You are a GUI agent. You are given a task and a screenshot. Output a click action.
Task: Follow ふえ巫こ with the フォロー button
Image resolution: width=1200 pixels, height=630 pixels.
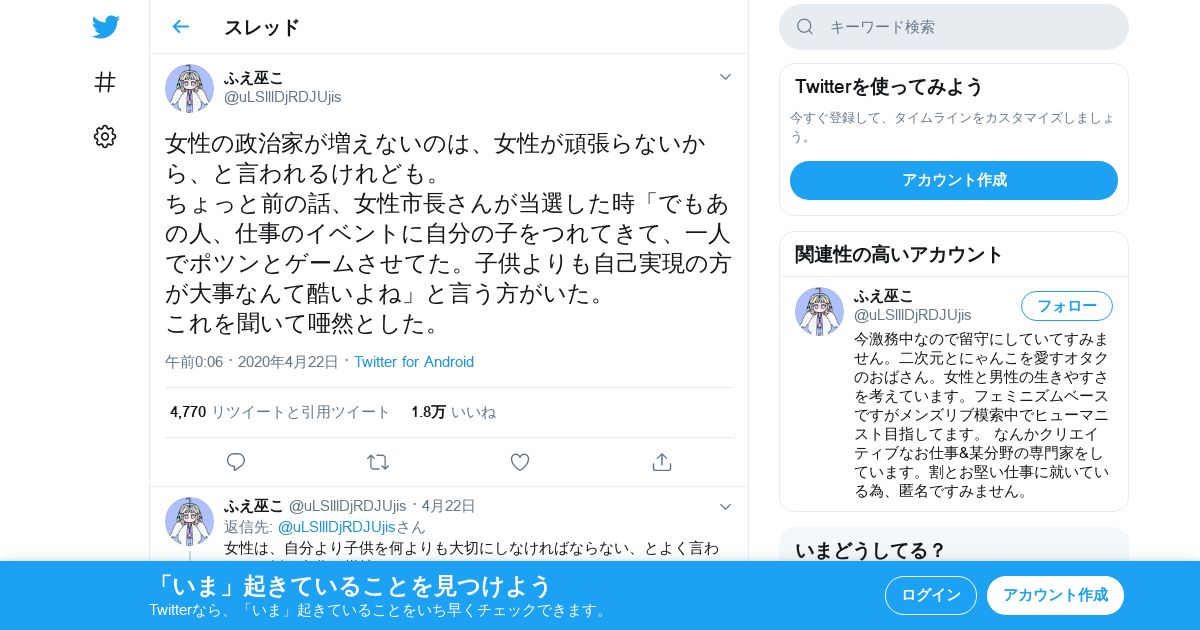(x=1066, y=306)
